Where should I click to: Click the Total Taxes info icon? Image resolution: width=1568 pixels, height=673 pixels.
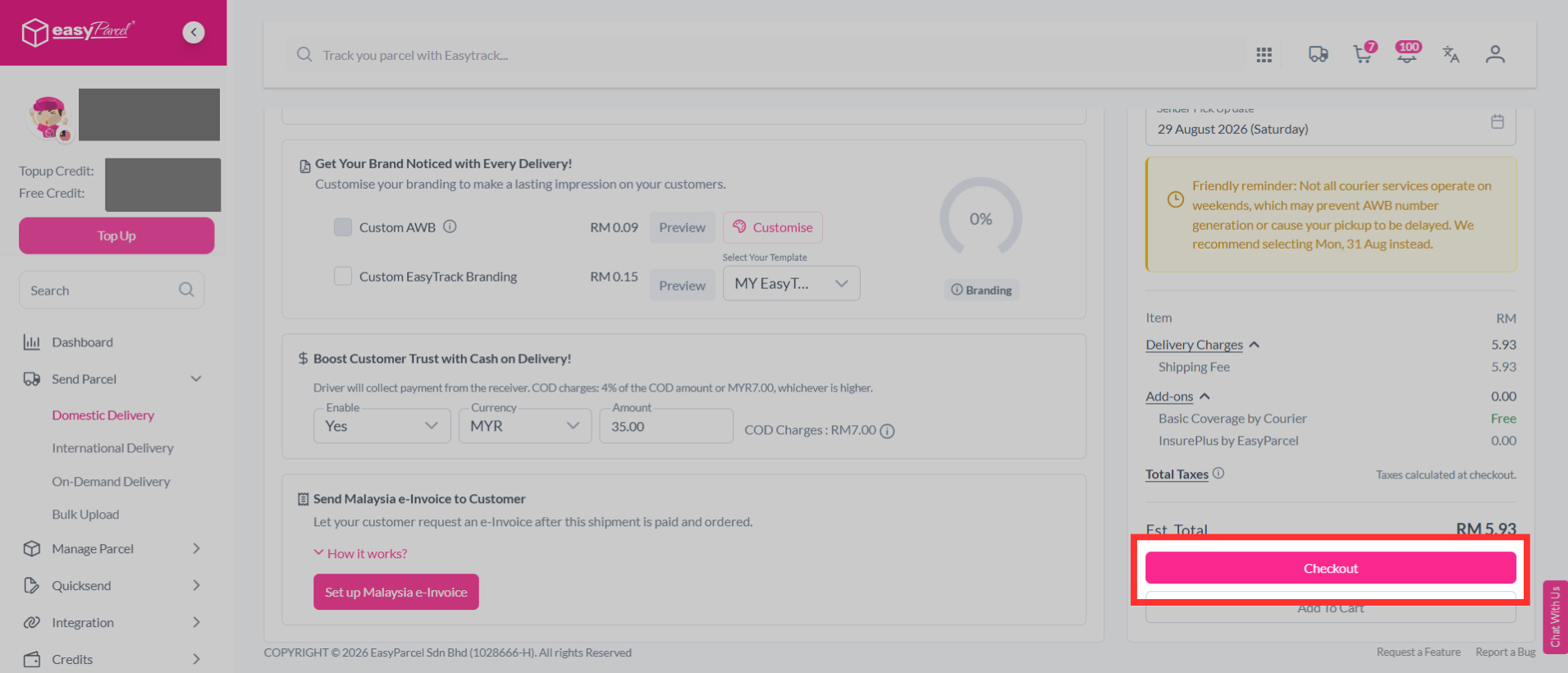1218,473
